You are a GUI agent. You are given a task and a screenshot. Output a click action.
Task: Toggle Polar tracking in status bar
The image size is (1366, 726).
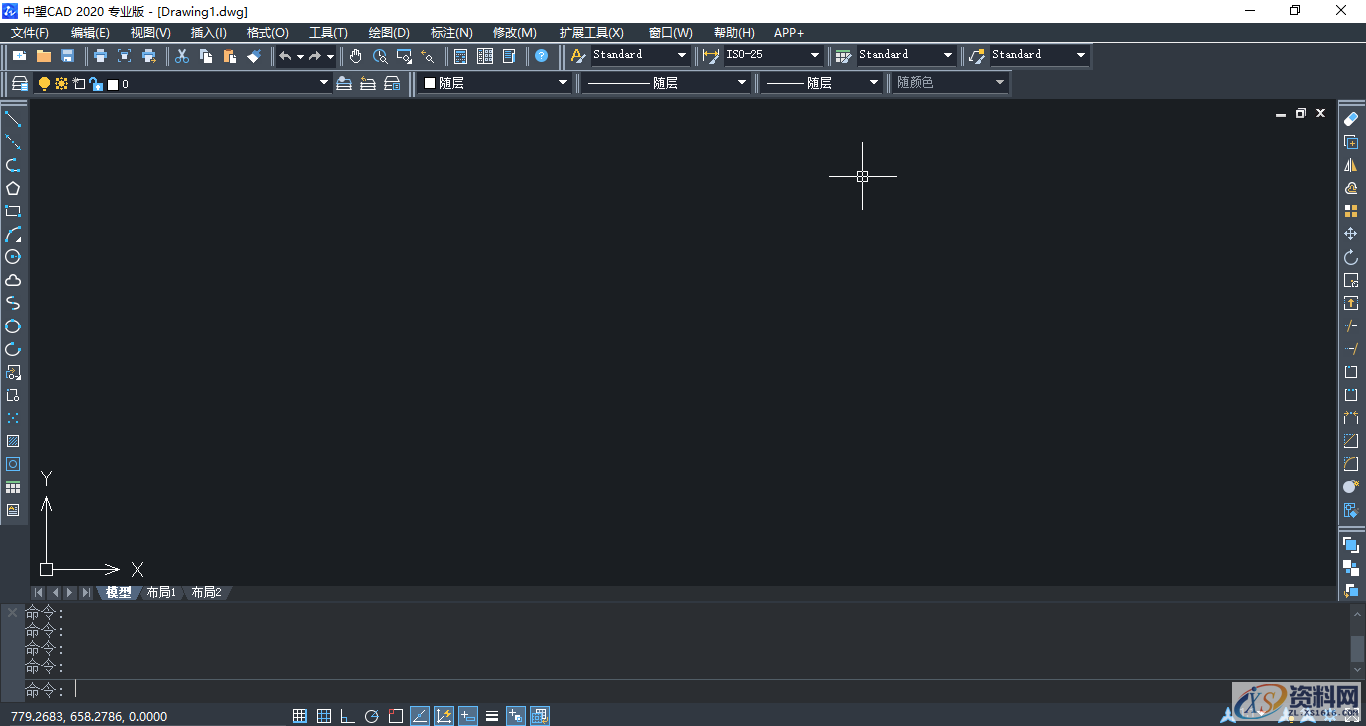click(372, 716)
